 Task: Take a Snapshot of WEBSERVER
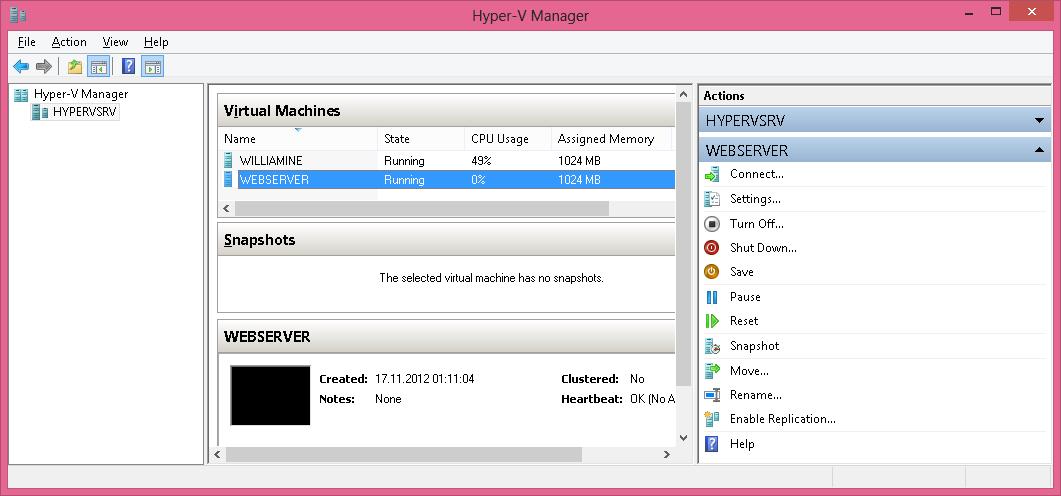754,346
